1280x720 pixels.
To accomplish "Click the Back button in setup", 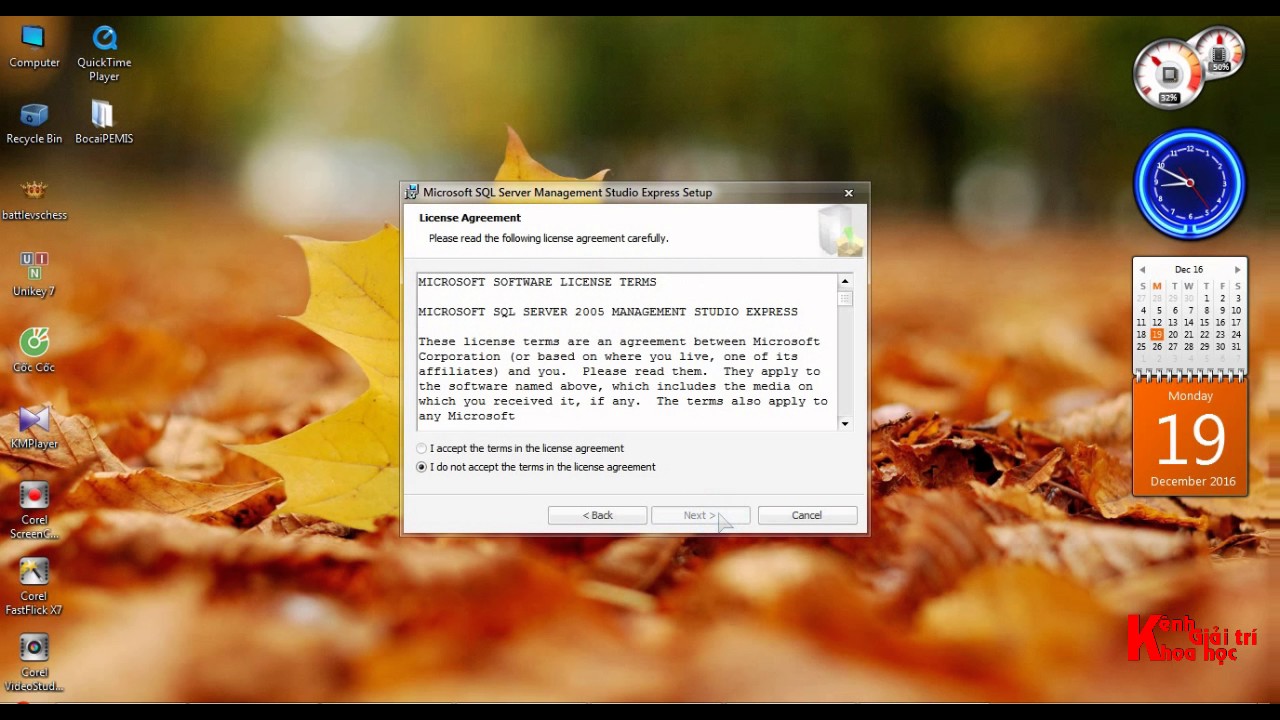I will pyautogui.click(x=597, y=515).
